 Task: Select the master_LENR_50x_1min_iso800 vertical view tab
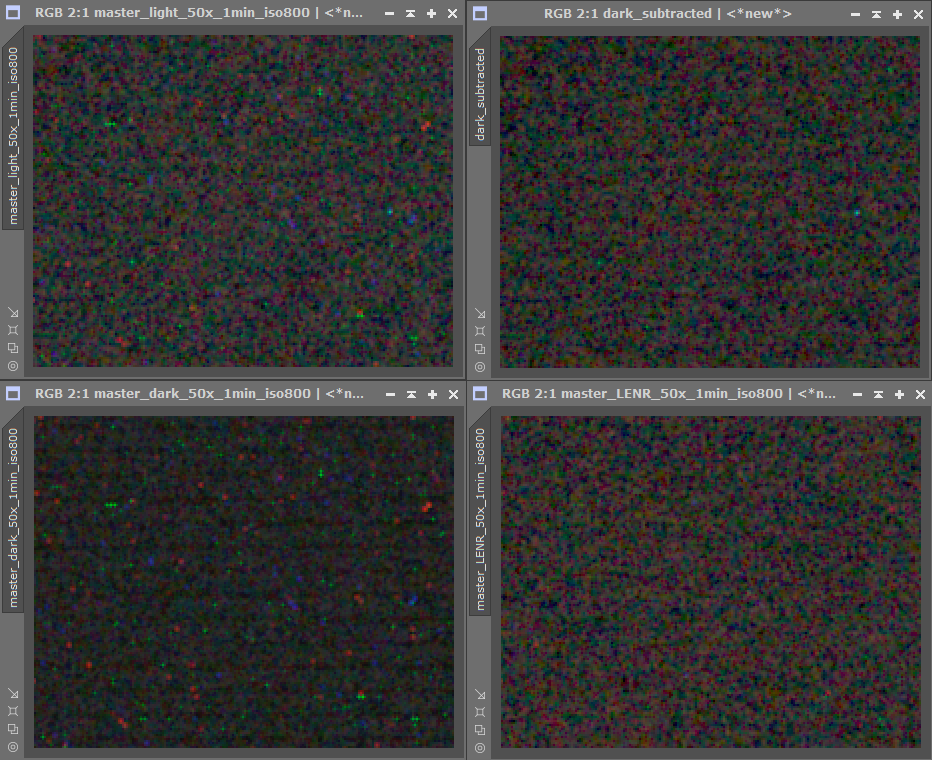(481, 518)
